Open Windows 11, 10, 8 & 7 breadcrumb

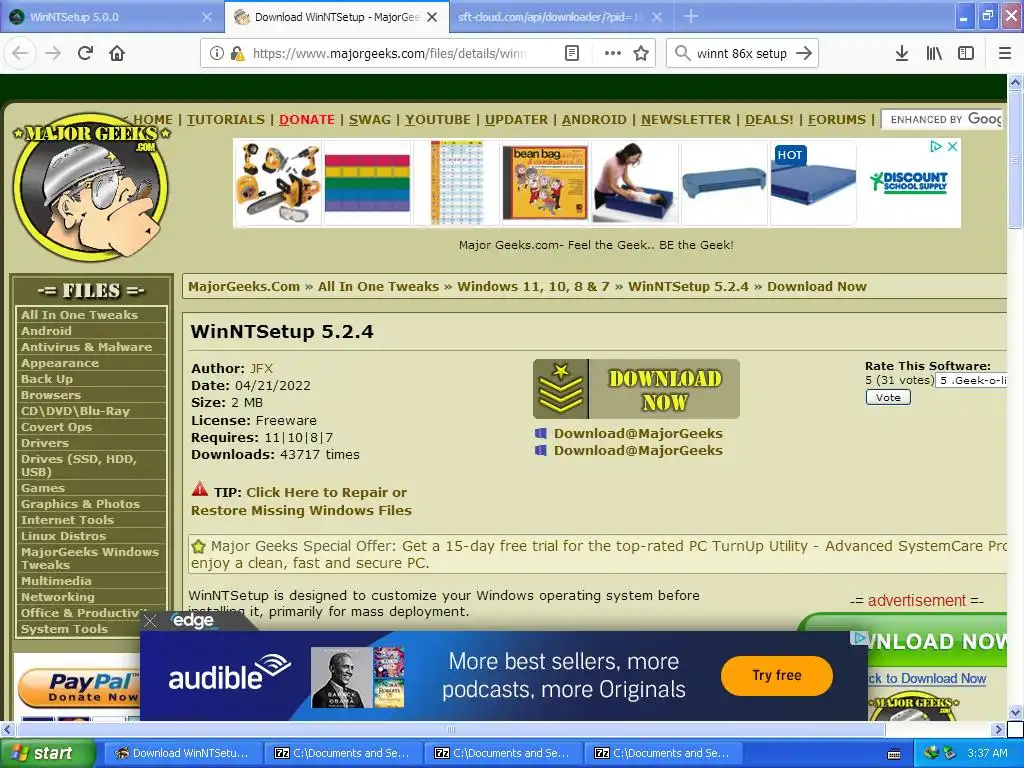533,287
